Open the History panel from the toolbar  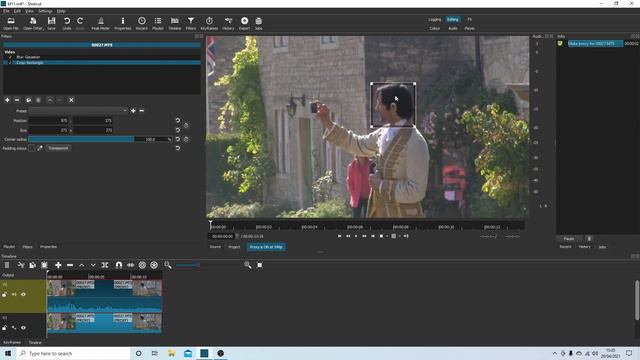(x=228, y=23)
